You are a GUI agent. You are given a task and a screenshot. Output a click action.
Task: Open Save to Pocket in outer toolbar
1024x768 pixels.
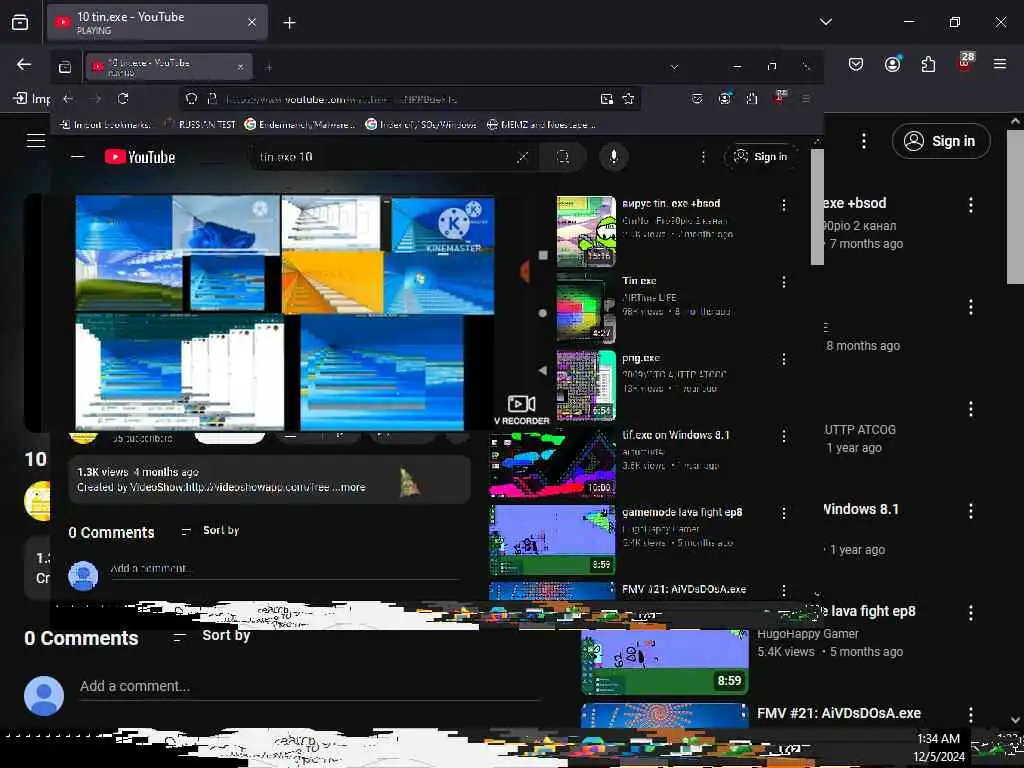click(856, 64)
